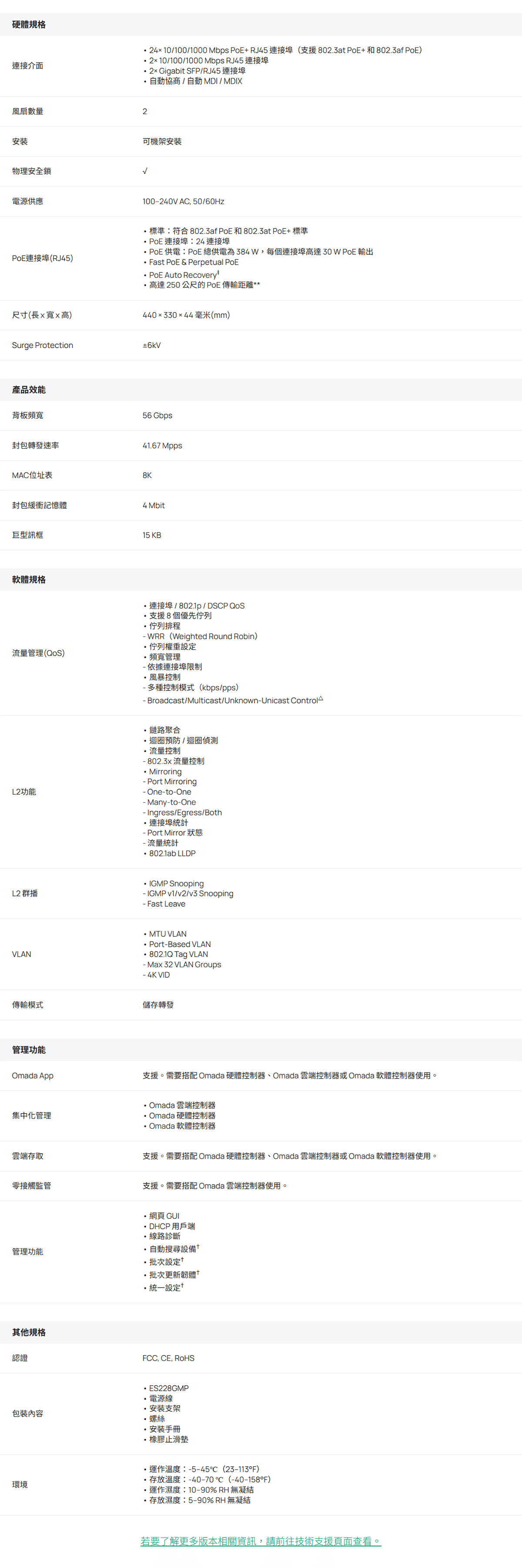Select the 41.67 Mpps forwarding rate value

tap(162, 446)
